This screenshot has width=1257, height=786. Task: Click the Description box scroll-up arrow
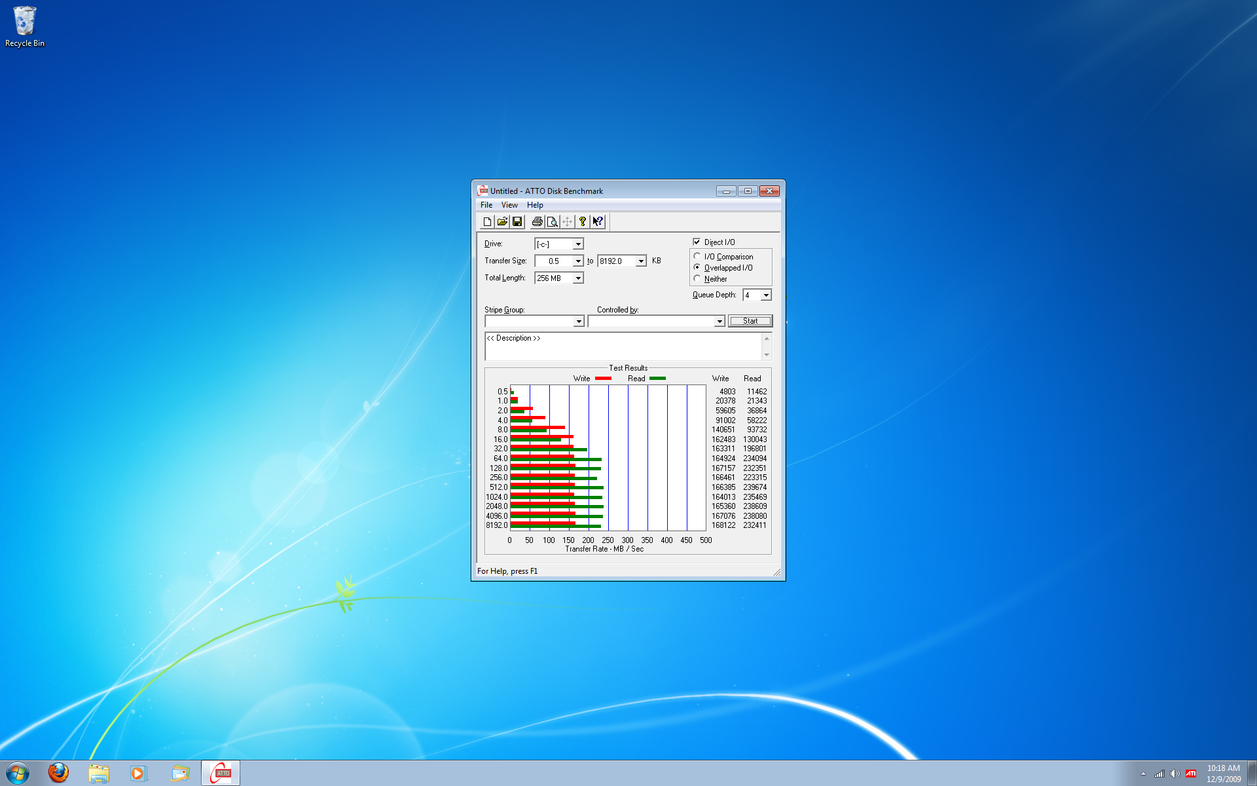[x=767, y=338]
